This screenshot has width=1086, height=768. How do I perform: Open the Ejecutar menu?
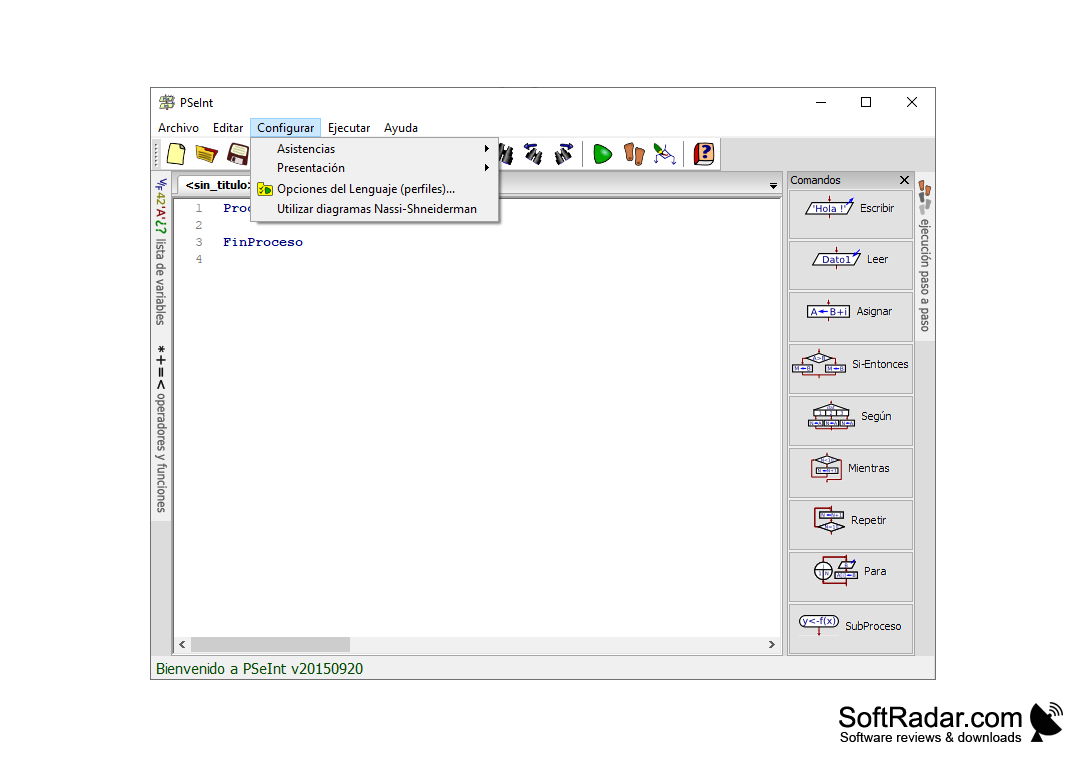tap(349, 128)
